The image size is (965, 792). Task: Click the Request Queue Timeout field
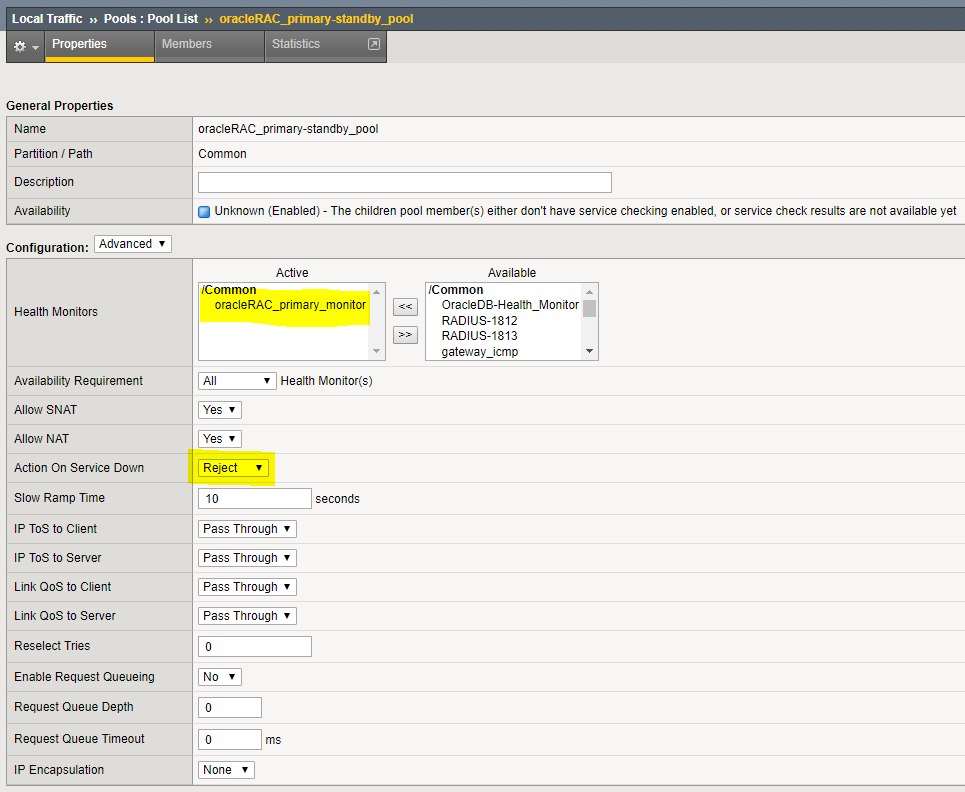tap(230, 739)
